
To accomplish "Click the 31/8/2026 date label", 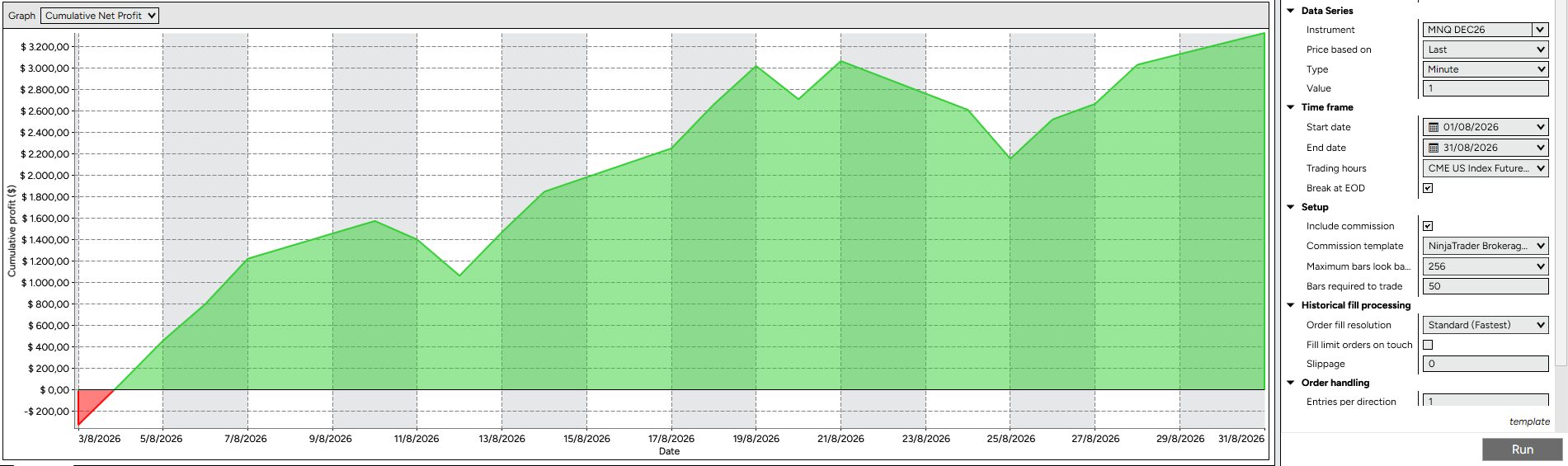I will point(1241,439).
